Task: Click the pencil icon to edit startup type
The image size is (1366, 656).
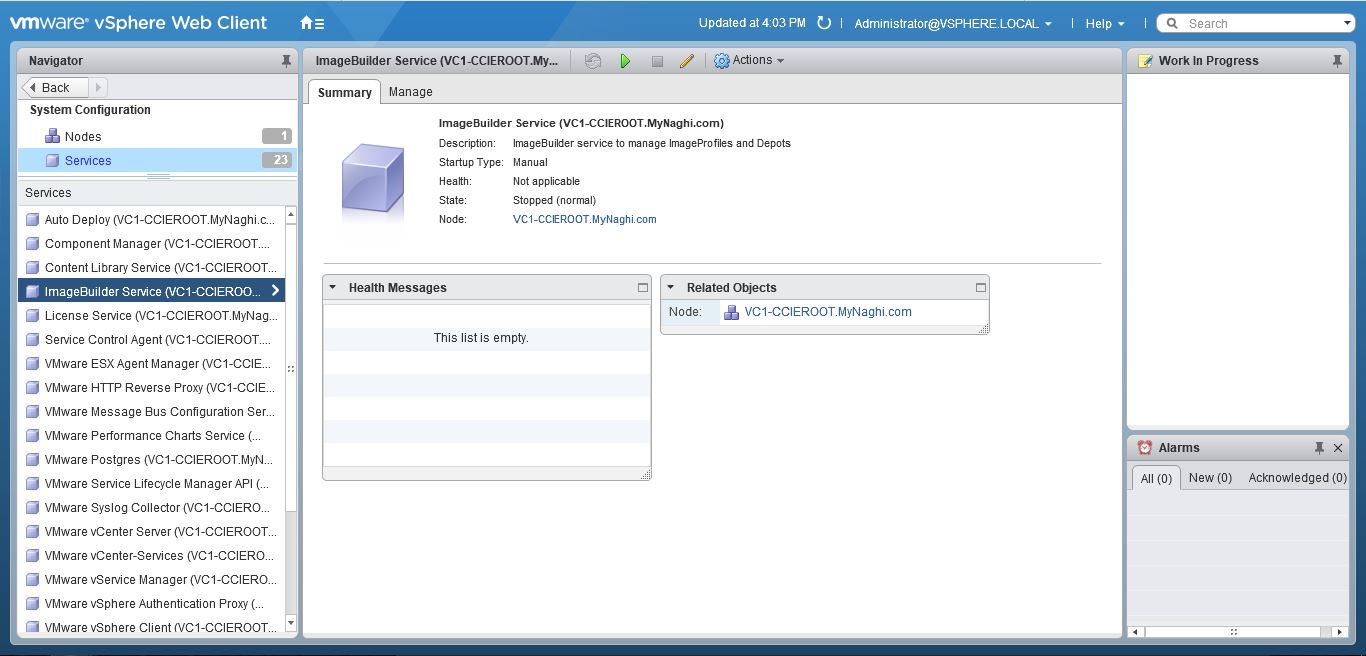Action: (x=687, y=61)
